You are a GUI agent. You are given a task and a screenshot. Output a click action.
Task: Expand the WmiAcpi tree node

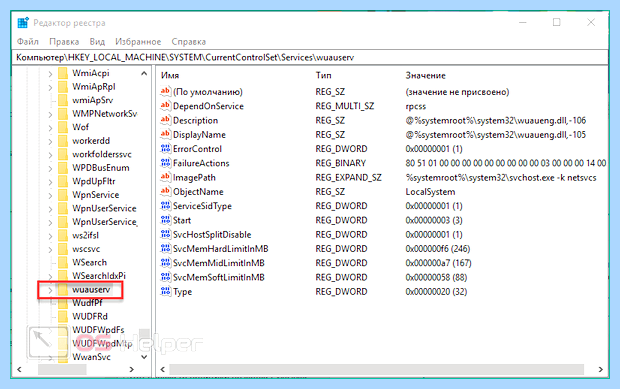pos(50,74)
